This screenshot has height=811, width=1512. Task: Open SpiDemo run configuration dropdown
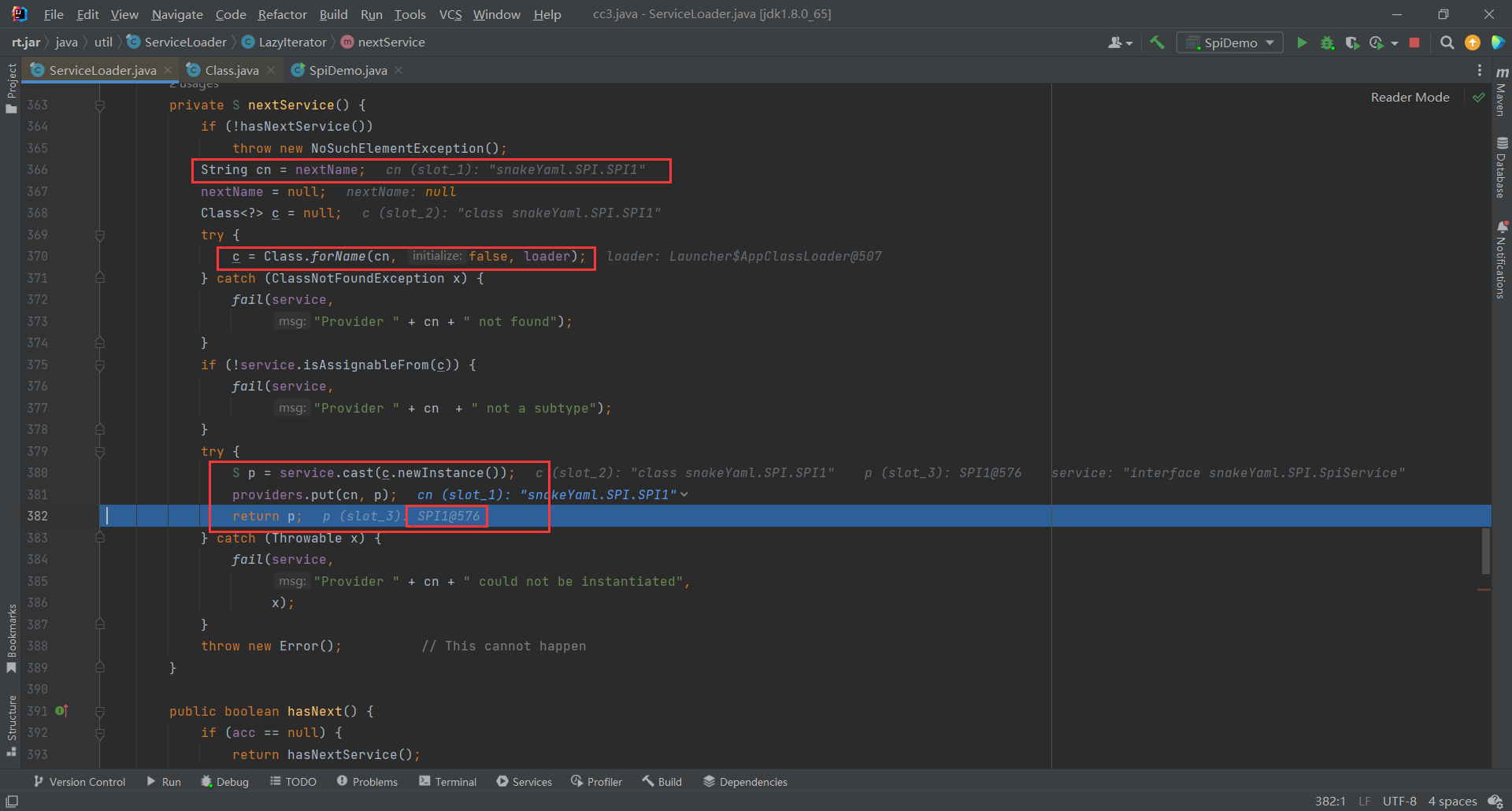(x=1229, y=43)
